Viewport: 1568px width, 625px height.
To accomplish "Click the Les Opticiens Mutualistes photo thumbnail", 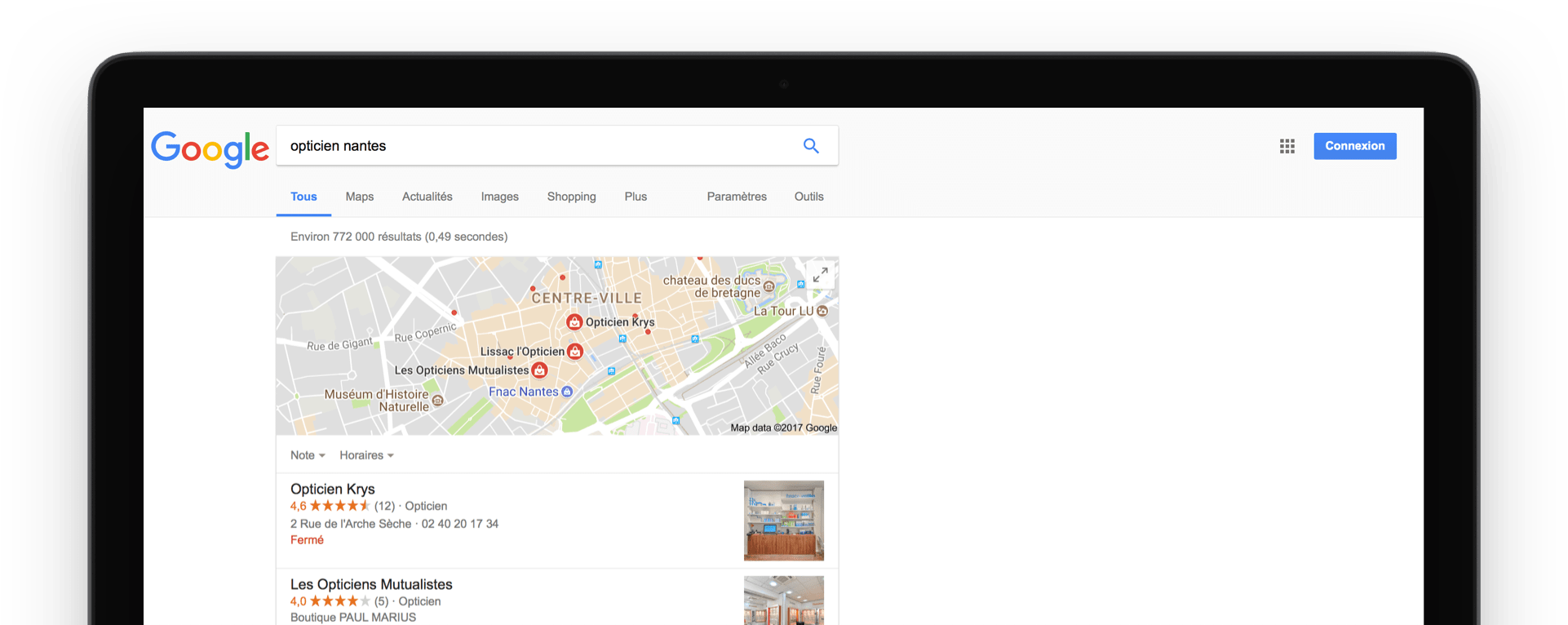I will pos(784,601).
